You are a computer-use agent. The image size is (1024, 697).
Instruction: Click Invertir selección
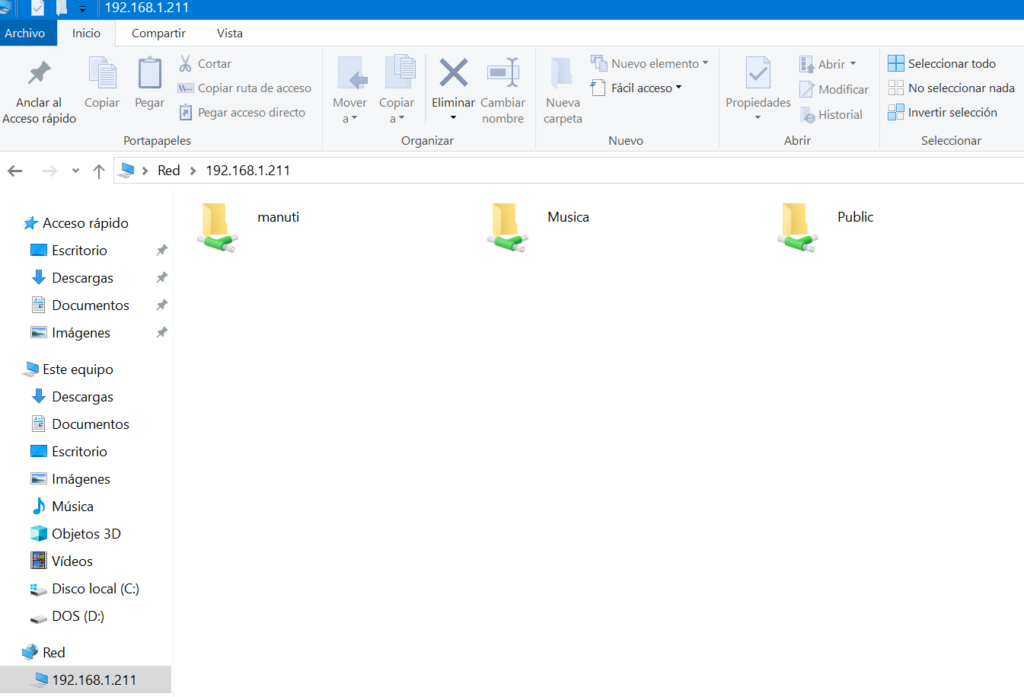pos(942,112)
